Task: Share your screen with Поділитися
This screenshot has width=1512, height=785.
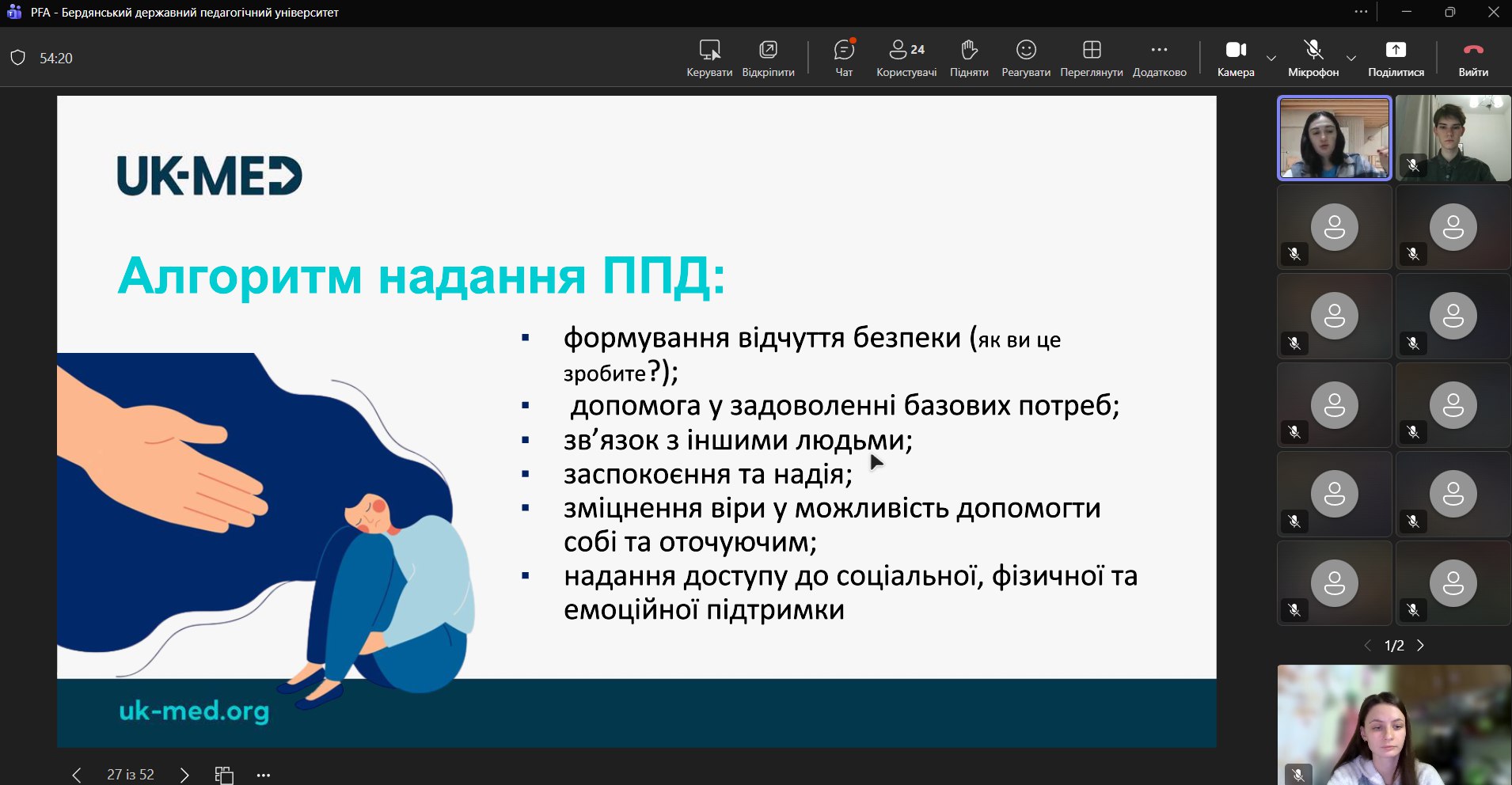Action: click(x=1396, y=58)
